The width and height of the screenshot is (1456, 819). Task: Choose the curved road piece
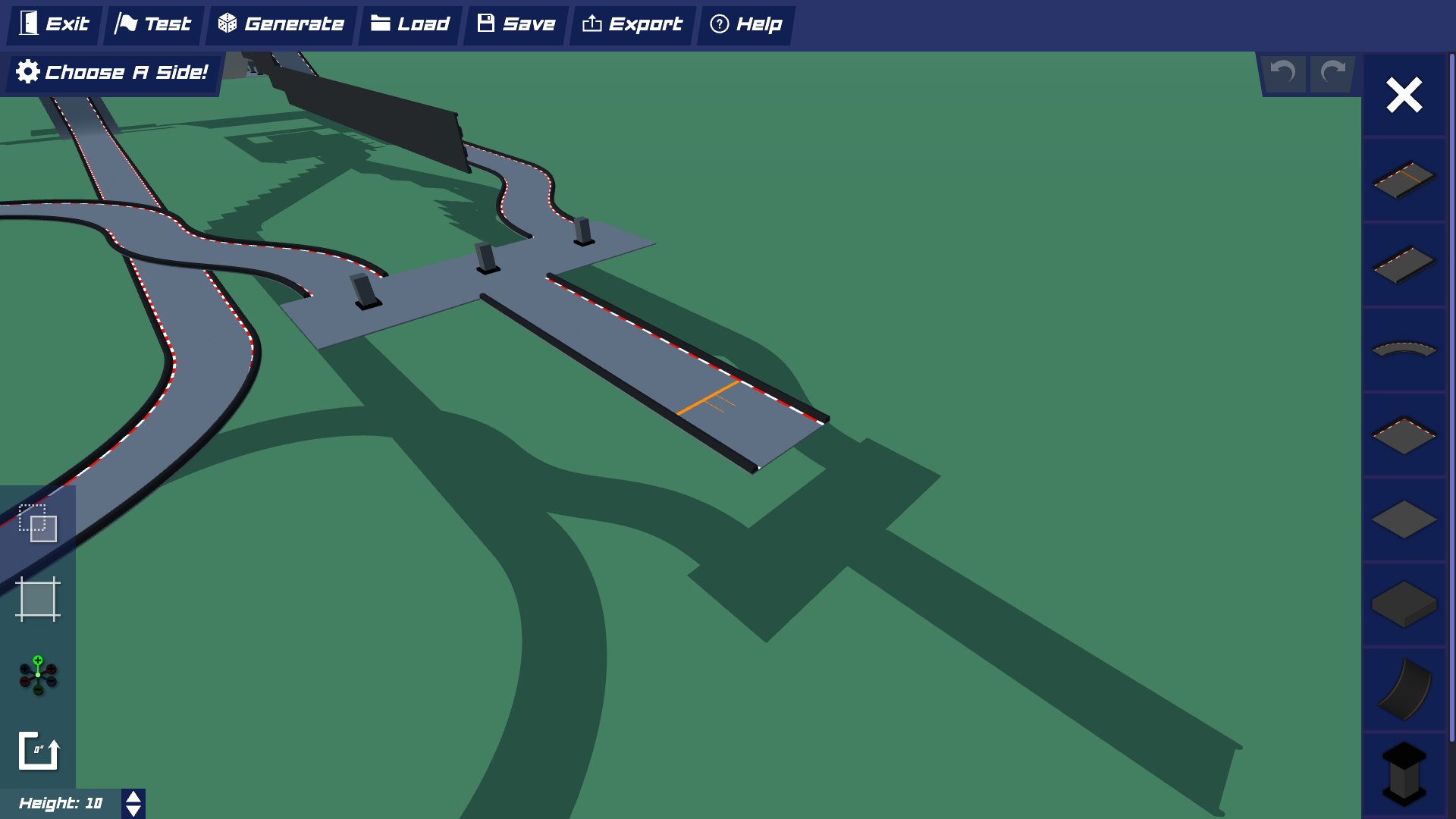pyautogui.click(x=1404, y=350)
